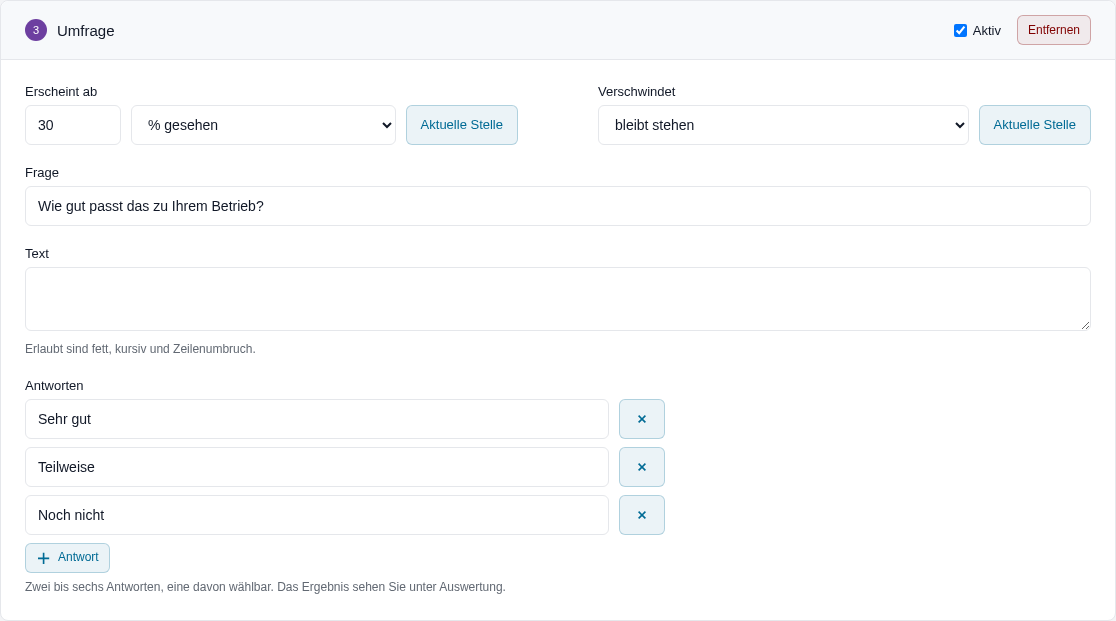
Task: Click the Entfernen button
Action: [x=1053, y=30]
